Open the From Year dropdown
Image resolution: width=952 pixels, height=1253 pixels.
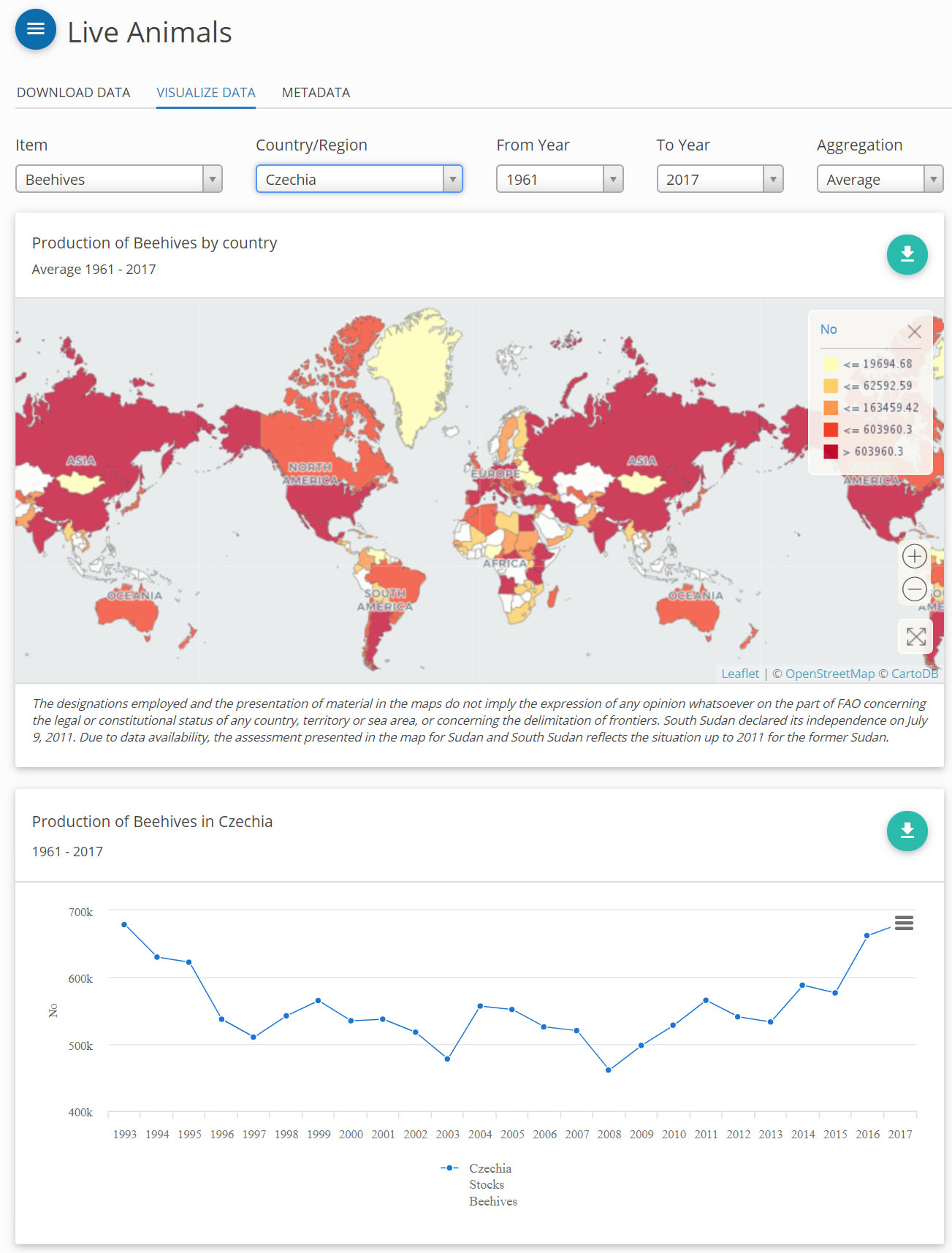pyautogui.click(x=559, y=179)
